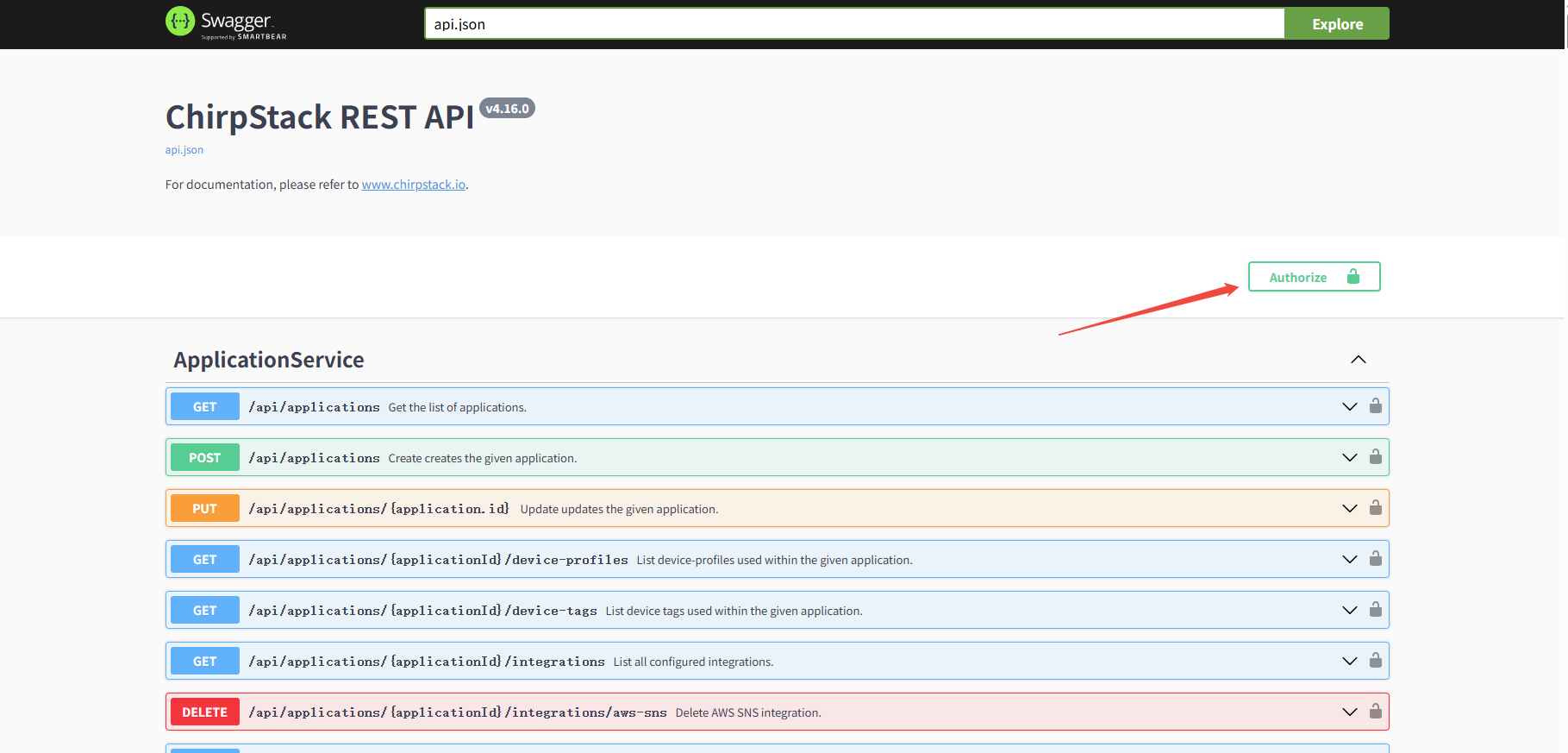Open the Authorize dialog
Image resolution: width=1568 pixels, height=753 pixels.
point(1313,277)
